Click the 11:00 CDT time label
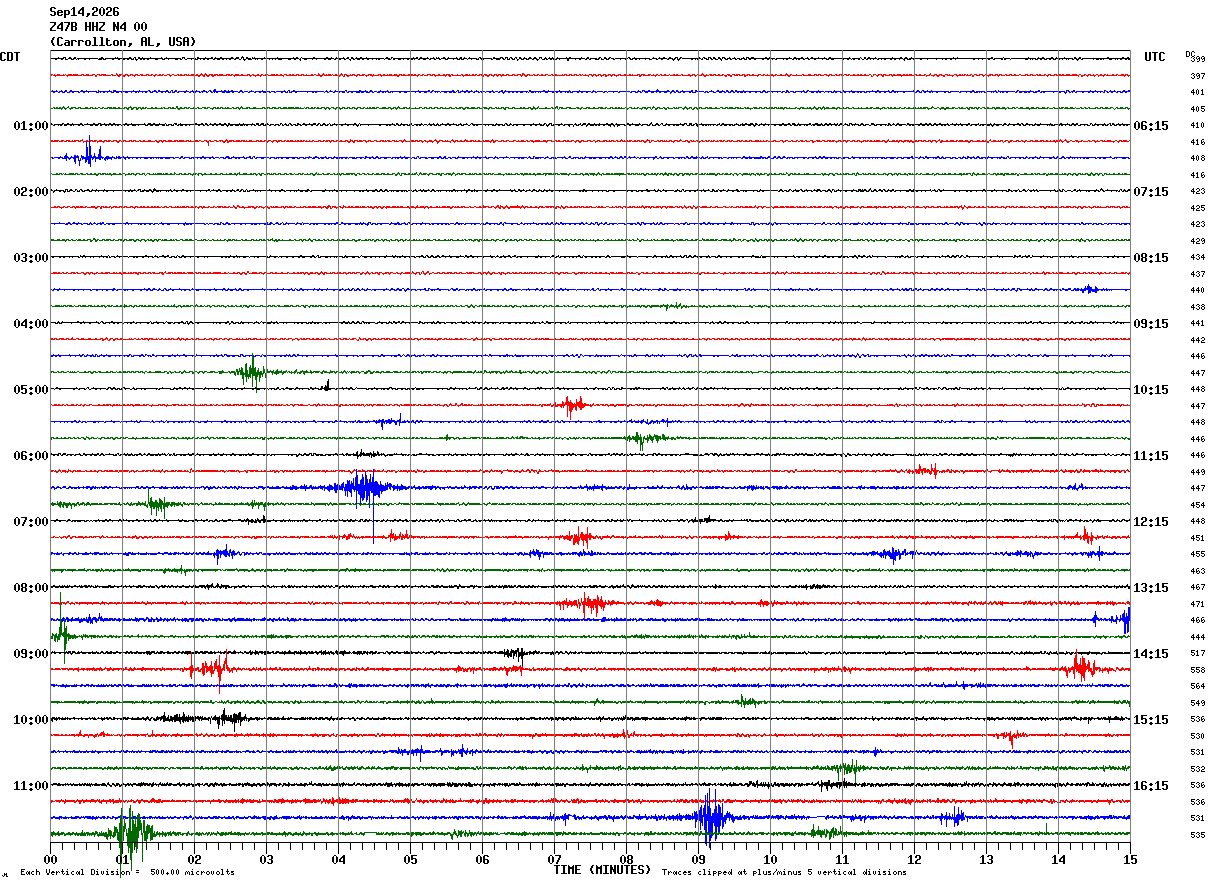 (30, 786)
